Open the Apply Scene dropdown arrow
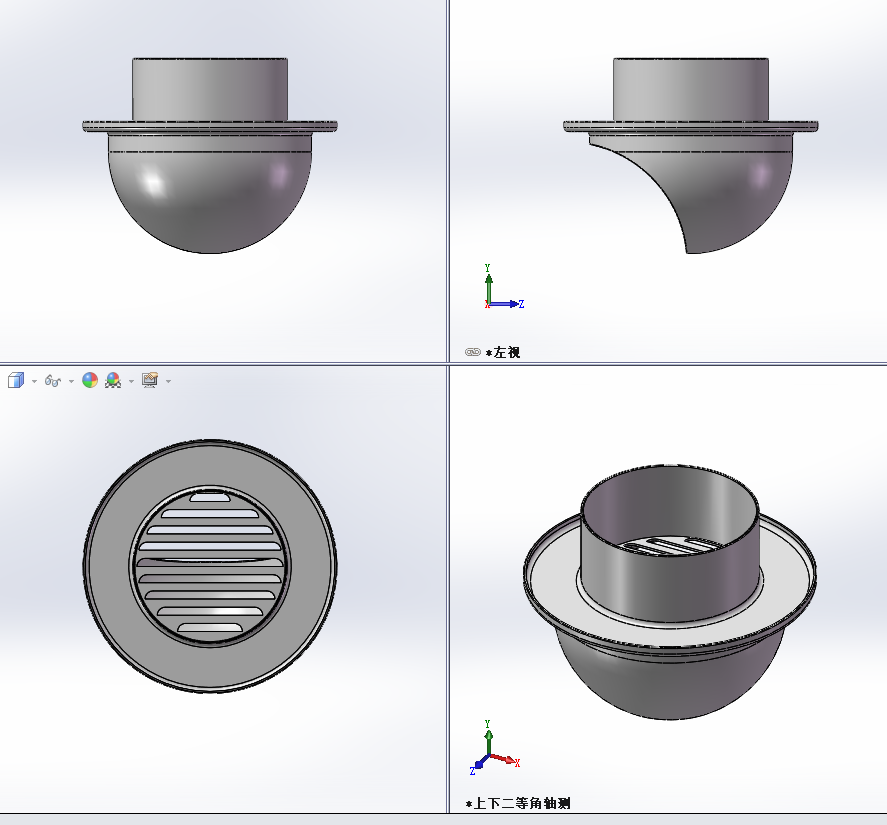 pos(131,381)
